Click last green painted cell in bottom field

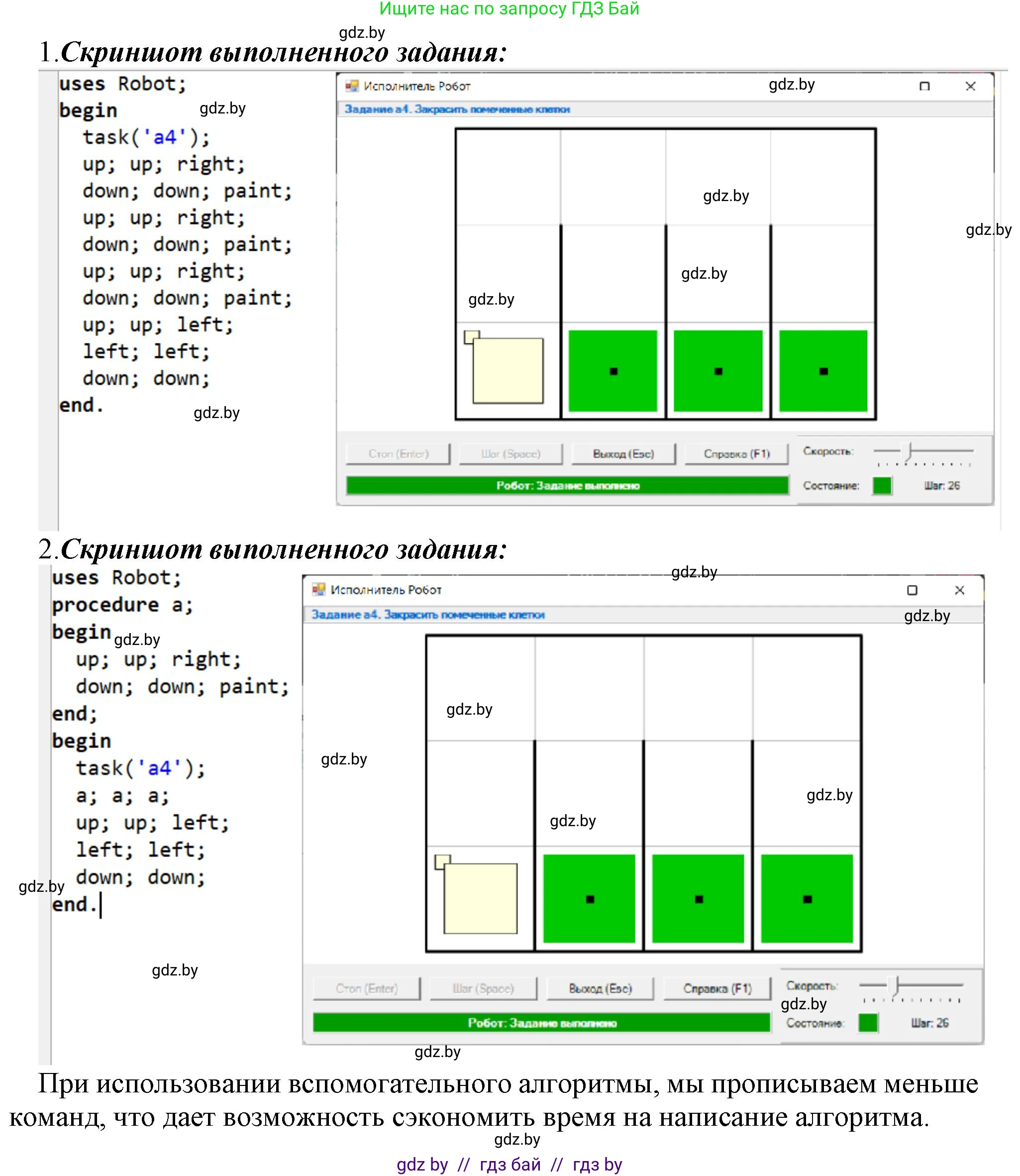point(807,899)
